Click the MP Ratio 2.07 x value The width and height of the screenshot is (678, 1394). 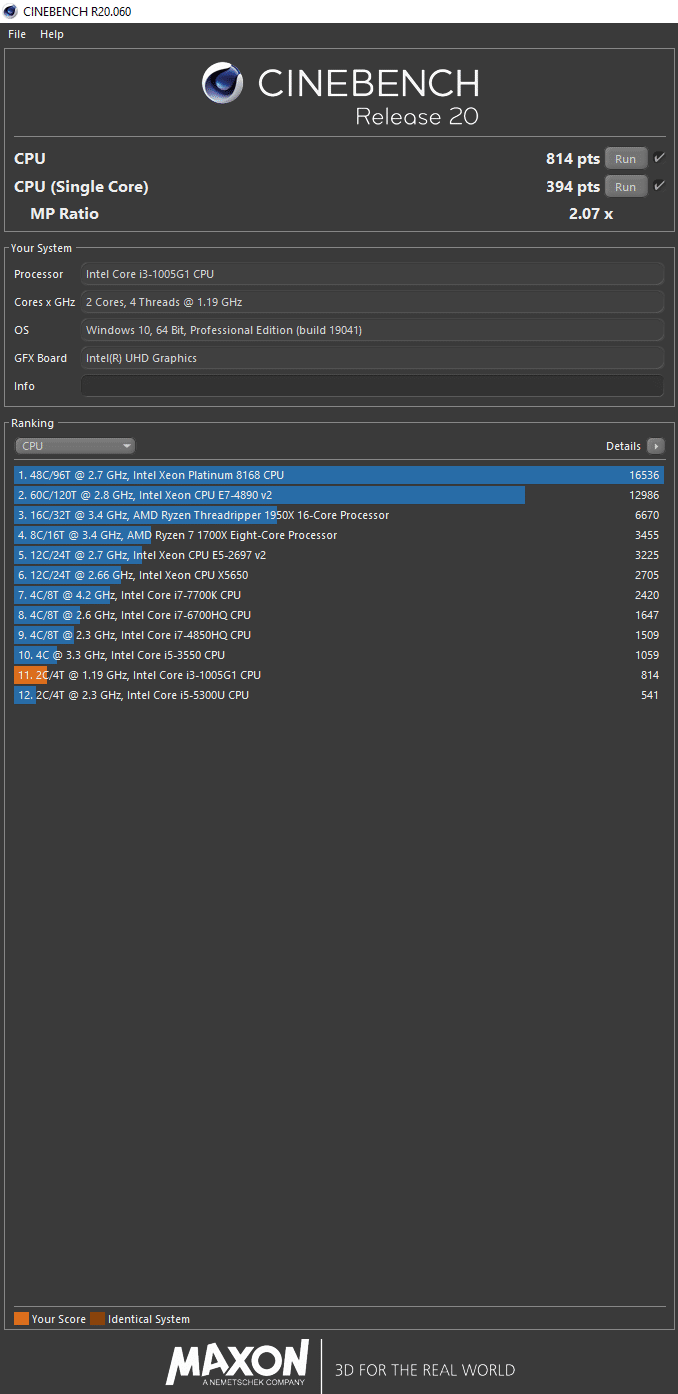click(x=591, y=214)
